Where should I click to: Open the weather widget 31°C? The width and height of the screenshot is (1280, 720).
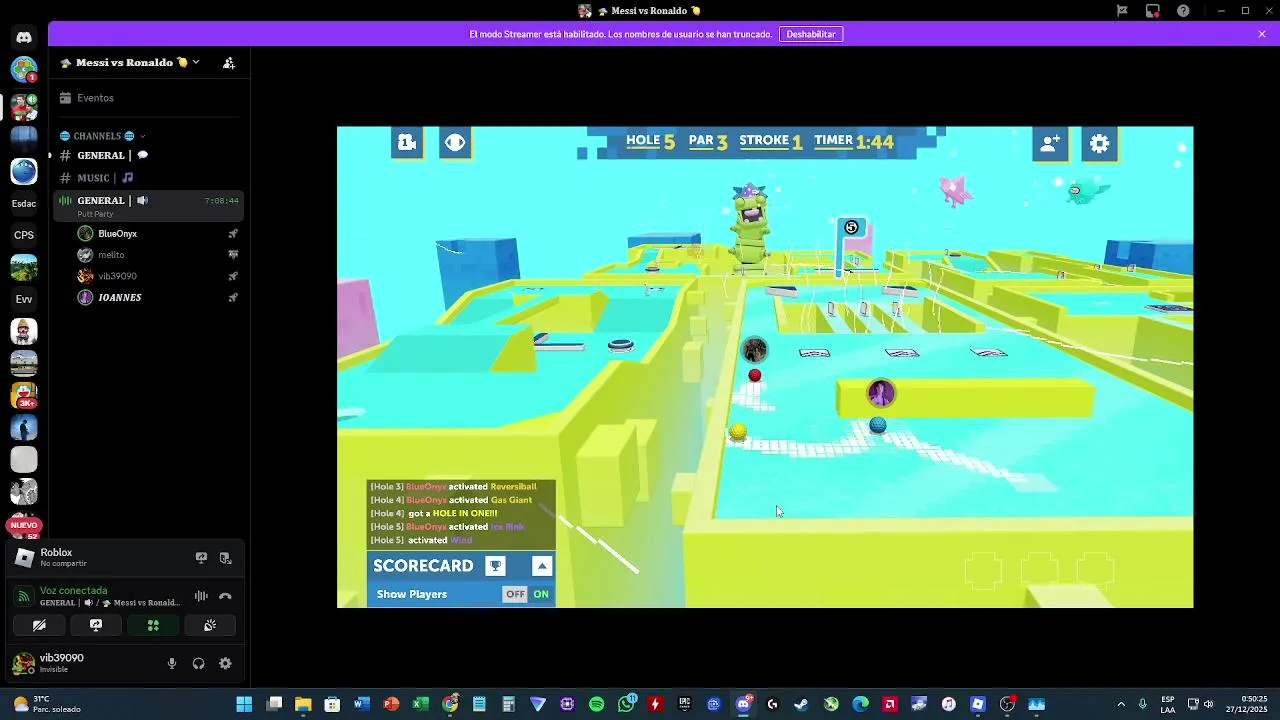coord(45,704)
